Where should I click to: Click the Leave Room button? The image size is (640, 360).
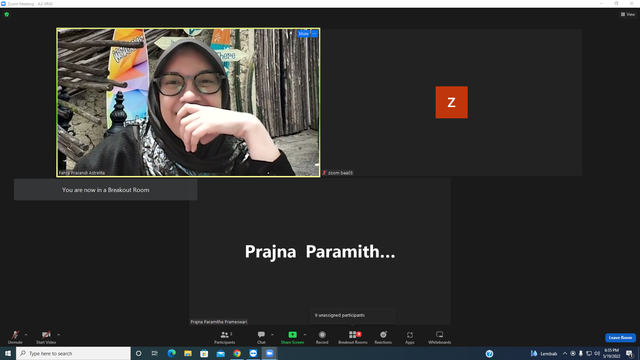click(620, 338)
